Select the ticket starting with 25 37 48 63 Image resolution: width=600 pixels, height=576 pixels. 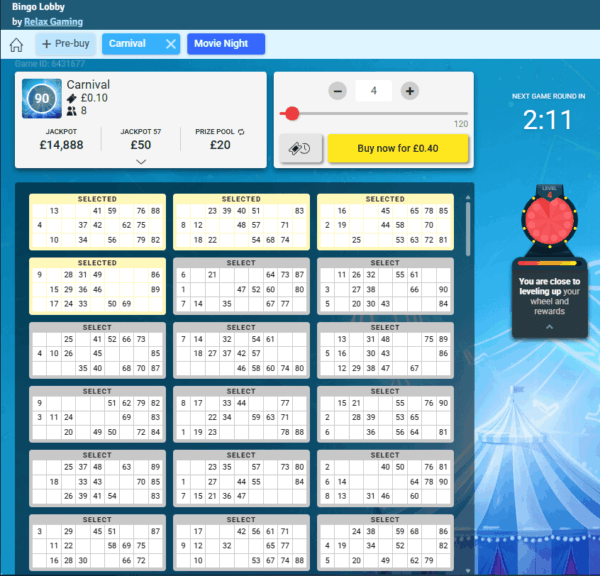[x=98, y=478]
